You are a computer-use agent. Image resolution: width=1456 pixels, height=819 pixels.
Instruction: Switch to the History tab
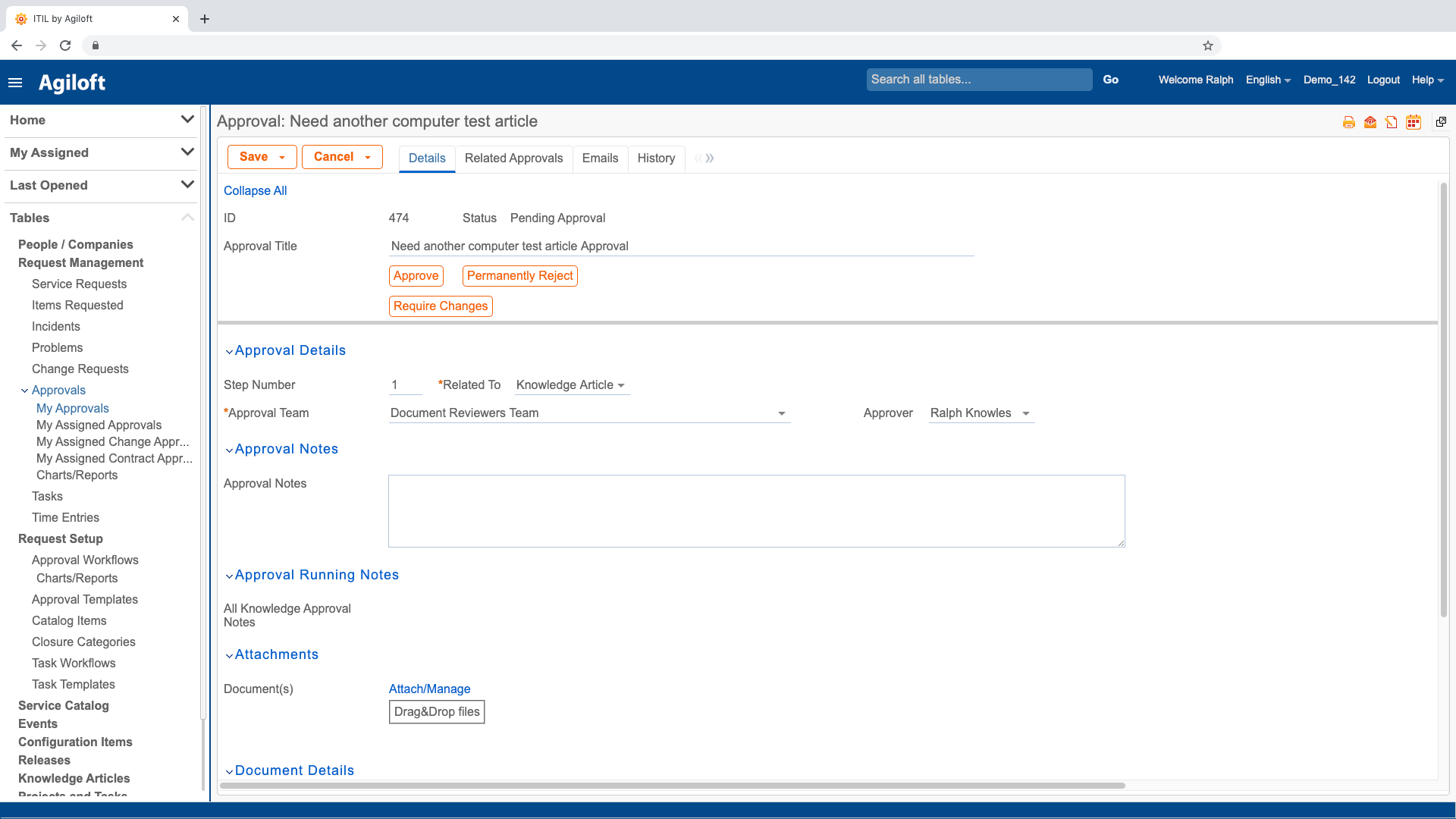point(655,158)
